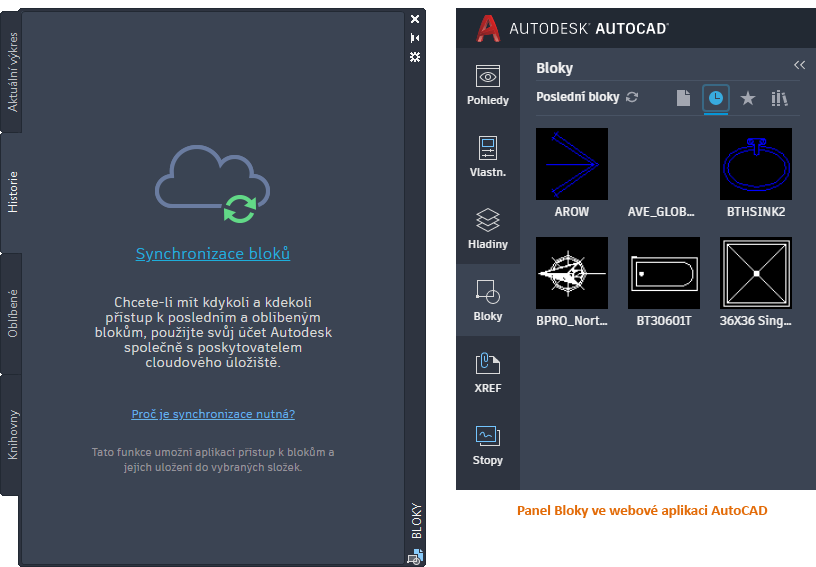
Task: Open the Knihovny tab
Action: coord(12,435)
